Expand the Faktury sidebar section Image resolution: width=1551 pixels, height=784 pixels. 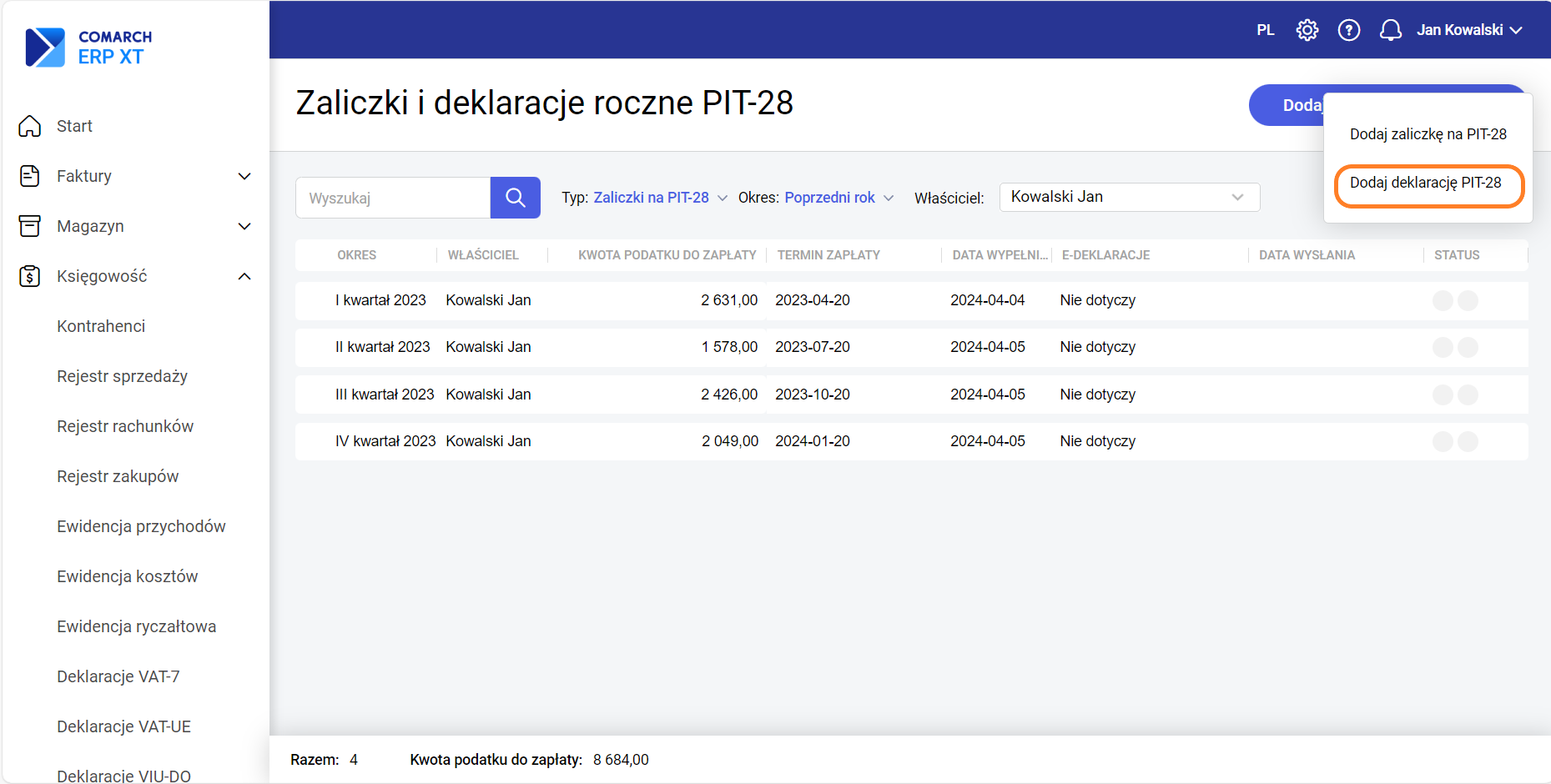244,176
